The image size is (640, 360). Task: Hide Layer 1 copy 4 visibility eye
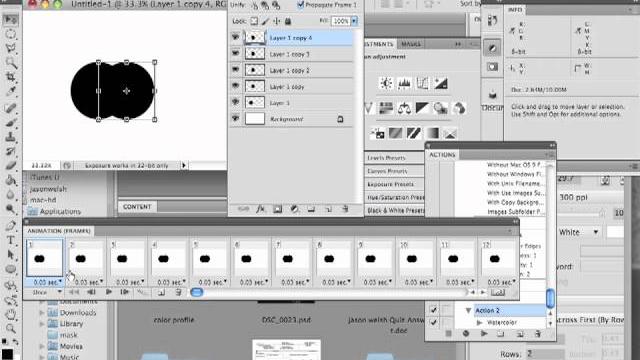coord(236,37)
